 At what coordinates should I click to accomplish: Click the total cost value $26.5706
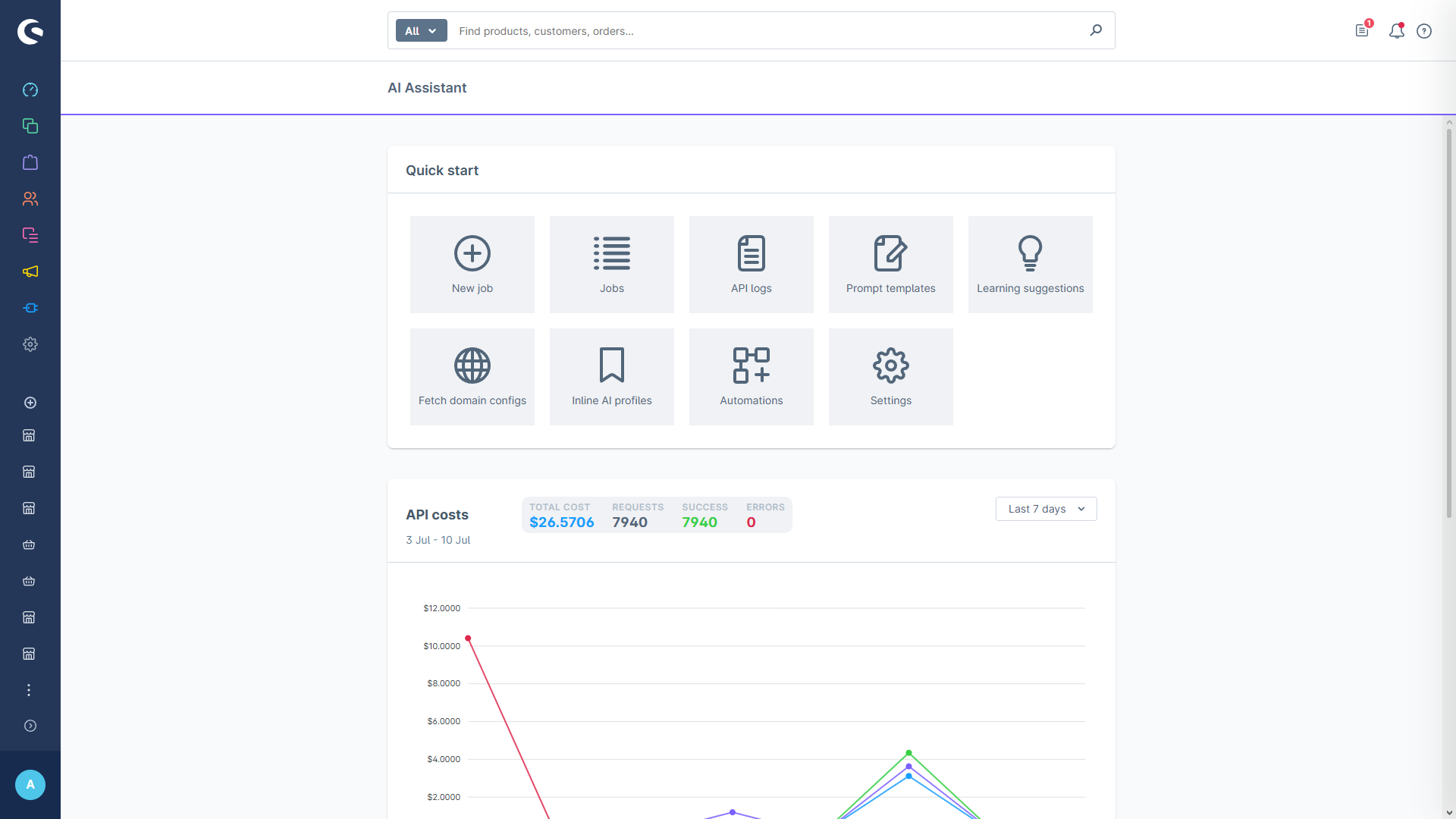click(x=562, y=522)
